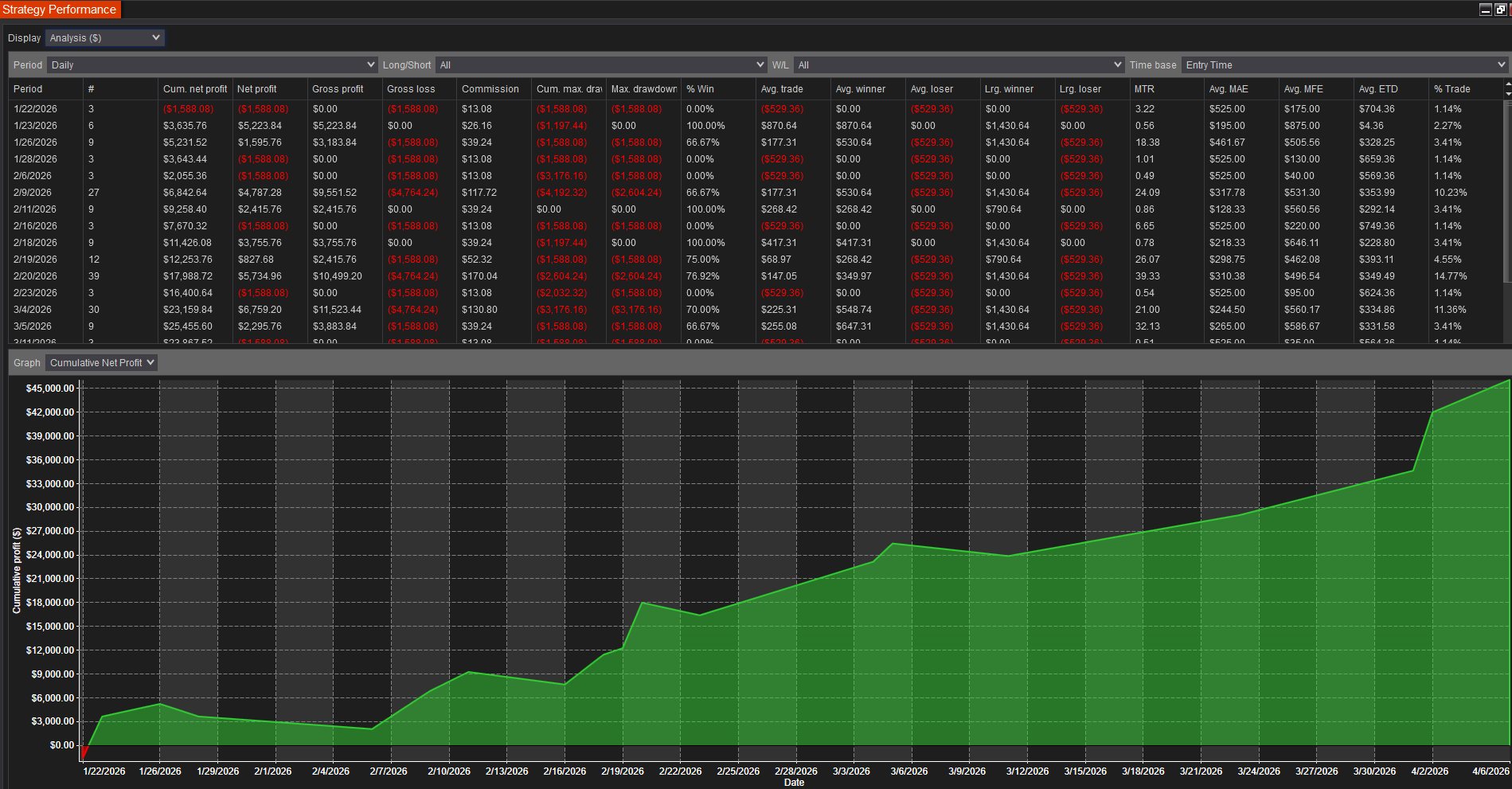Click commission value $170.04
Screen dimensions: 1512x789
pos(479,276)
